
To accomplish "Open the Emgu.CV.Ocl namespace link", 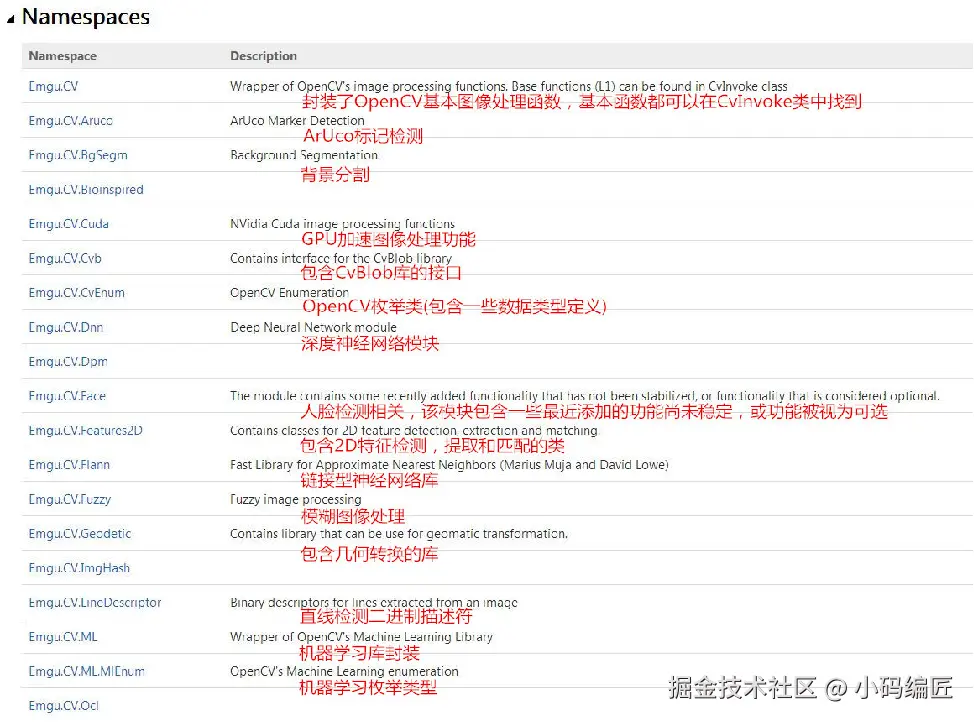I will click(63, 706).
